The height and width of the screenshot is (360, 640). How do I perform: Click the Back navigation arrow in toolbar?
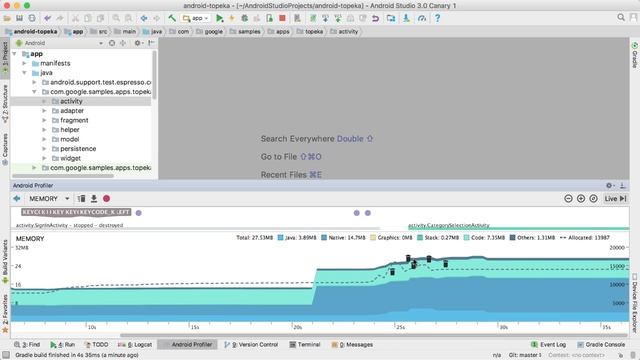(x=144, y=18)
